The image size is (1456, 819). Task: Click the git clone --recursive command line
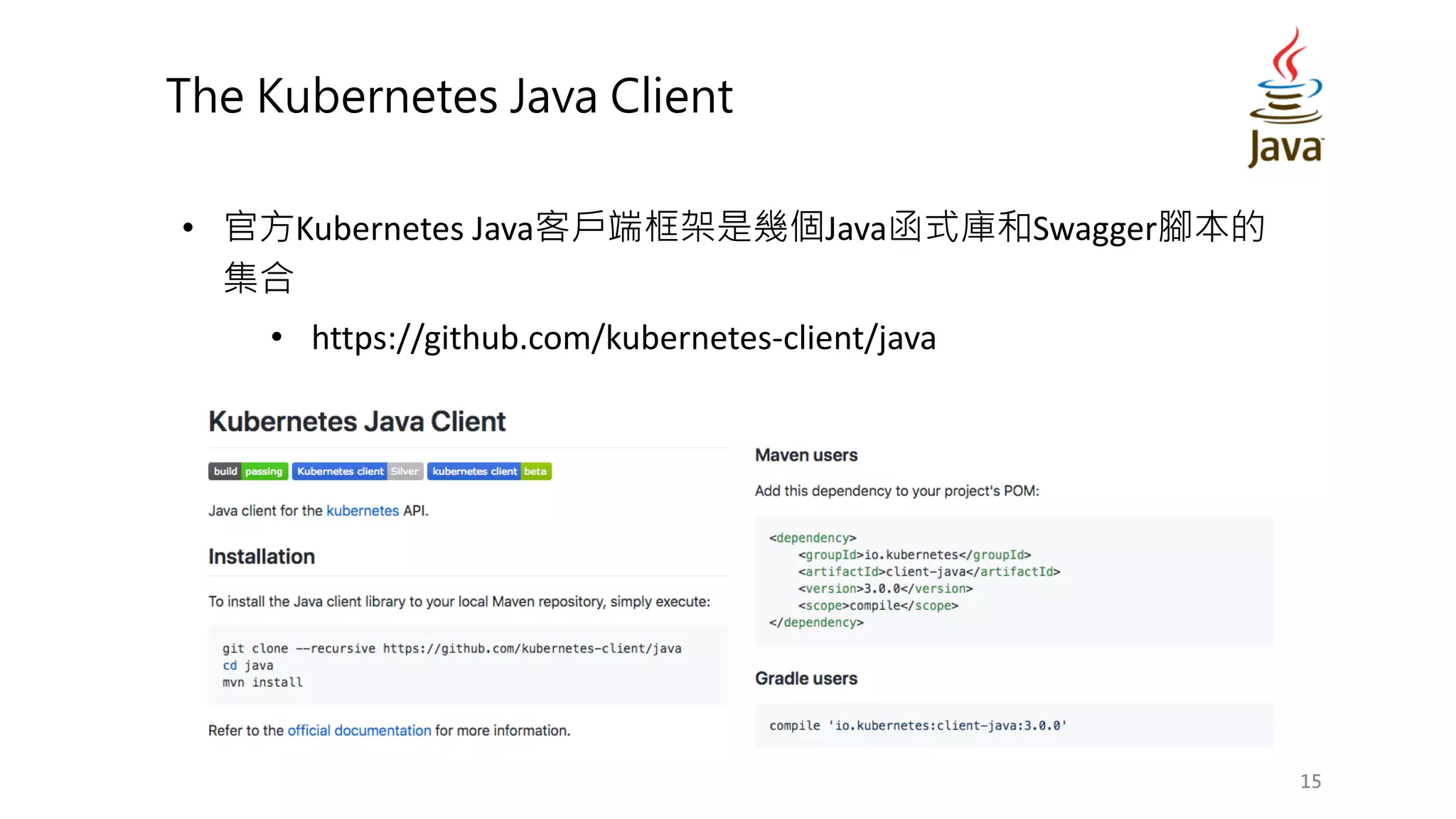coord(451,648)
